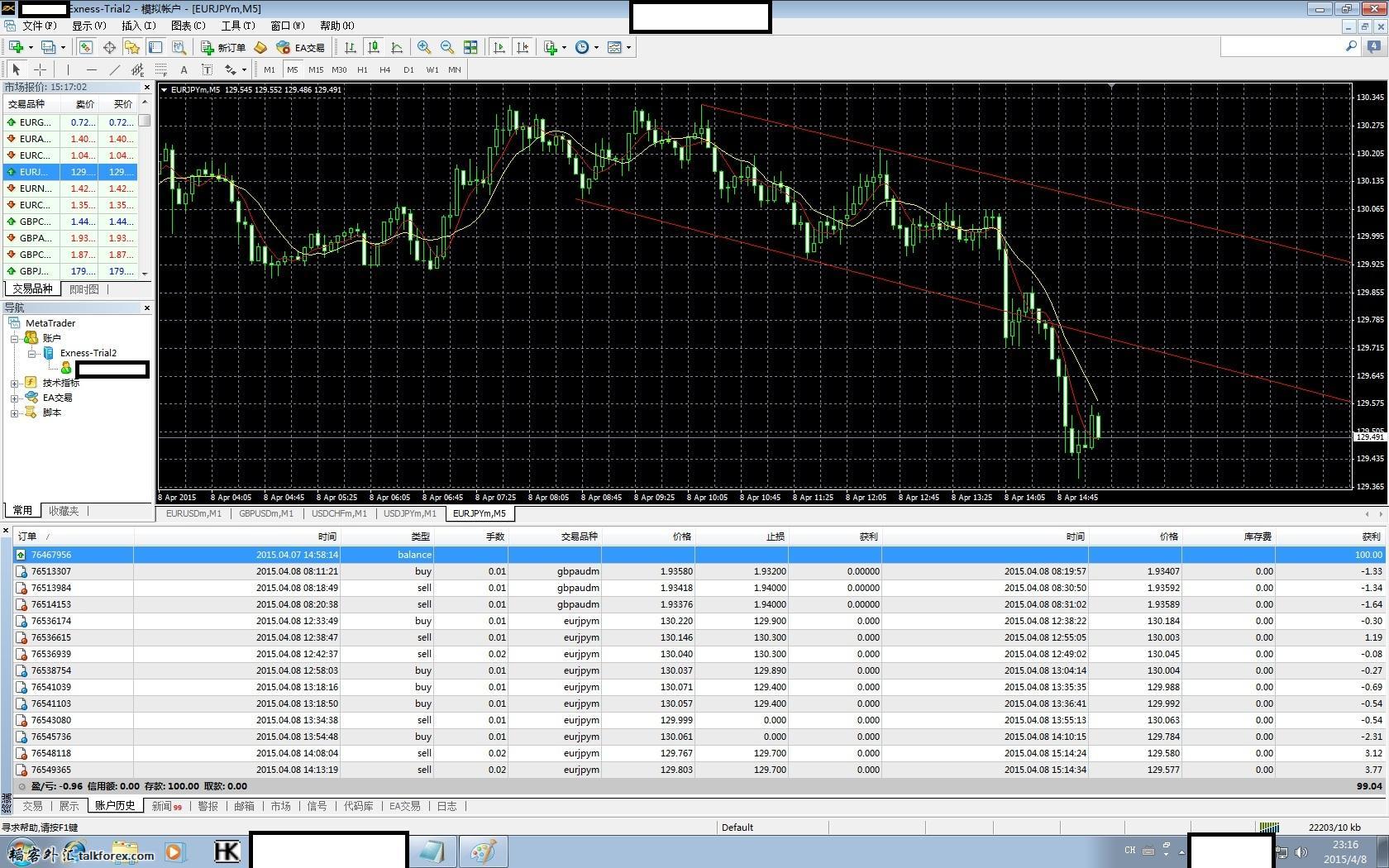Open the Data Window crosshair-target icon
Image resolution: width=1389 pixels, height=868 pixels.
[x=109, y=47]
